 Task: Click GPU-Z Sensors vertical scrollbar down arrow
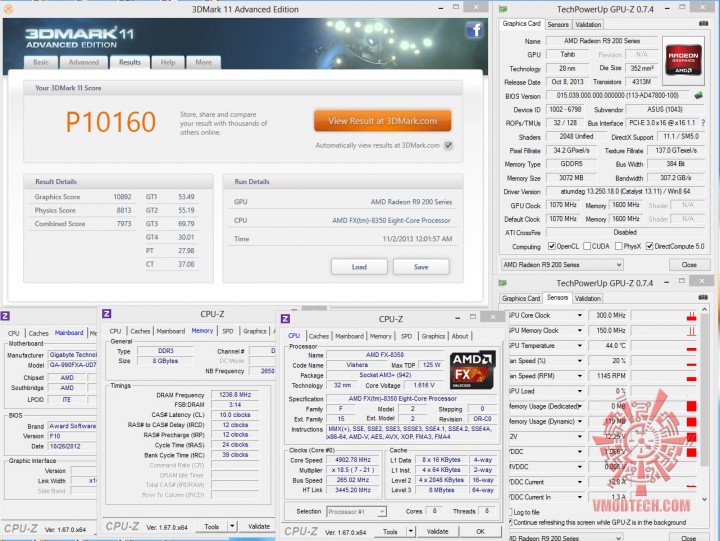705,499
